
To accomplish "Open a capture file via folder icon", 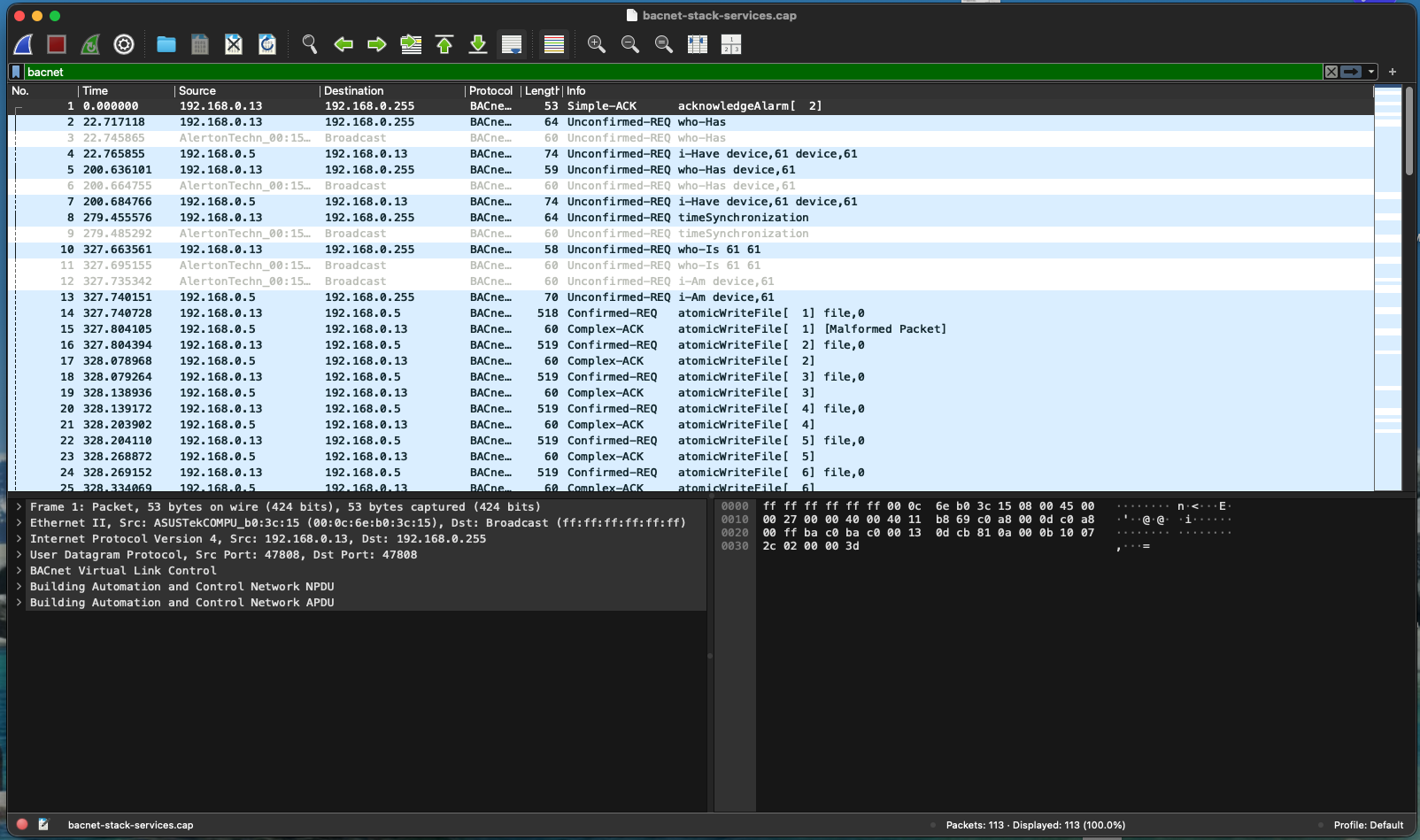I will (166, 44).
